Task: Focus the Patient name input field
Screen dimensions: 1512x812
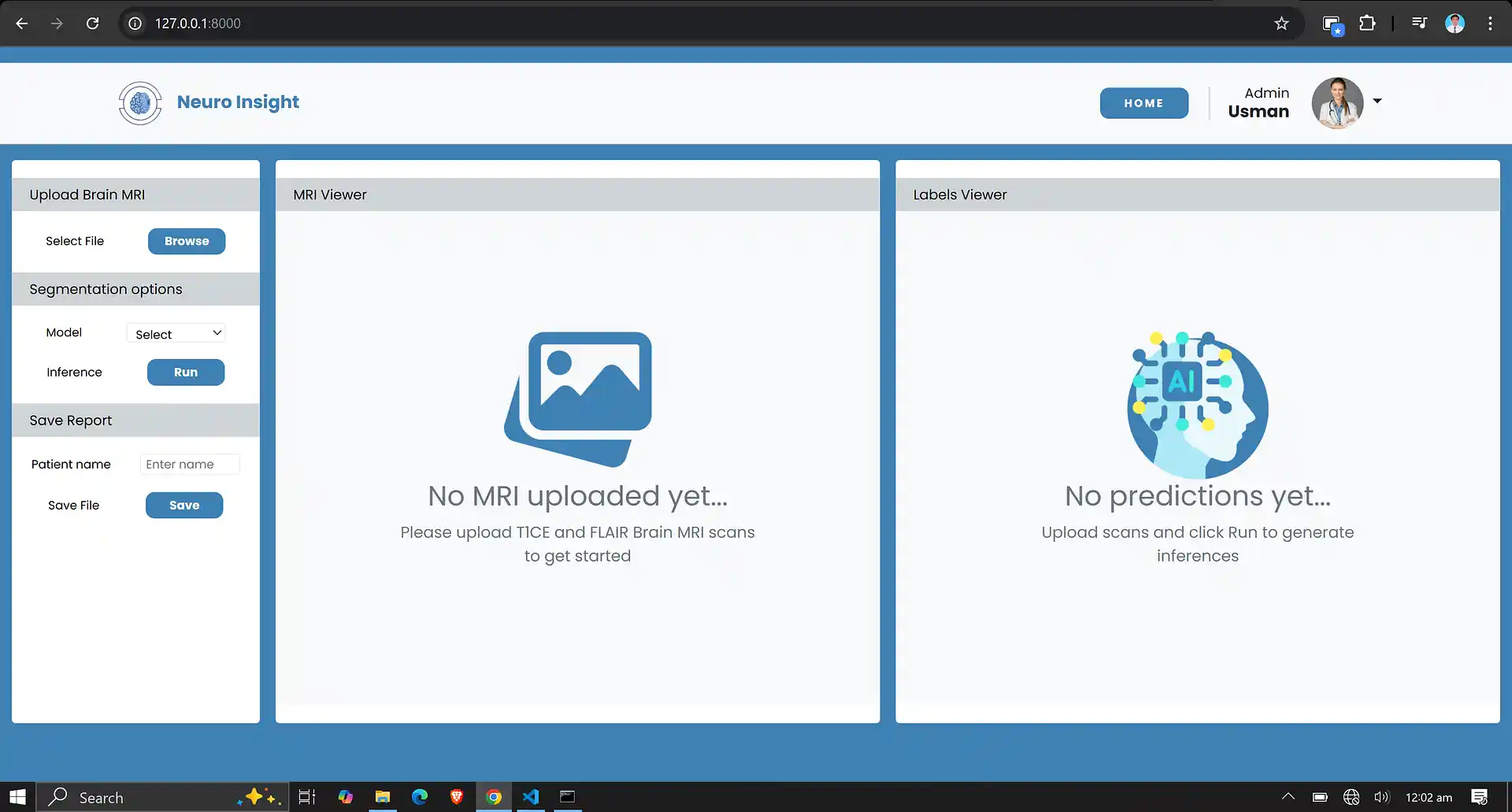Action: (x=190, y=465)
